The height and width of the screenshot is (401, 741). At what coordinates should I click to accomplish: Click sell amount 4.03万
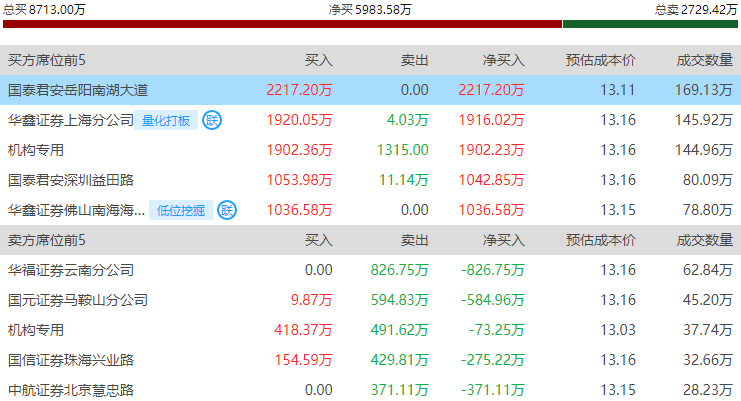(x=407, y=120)
